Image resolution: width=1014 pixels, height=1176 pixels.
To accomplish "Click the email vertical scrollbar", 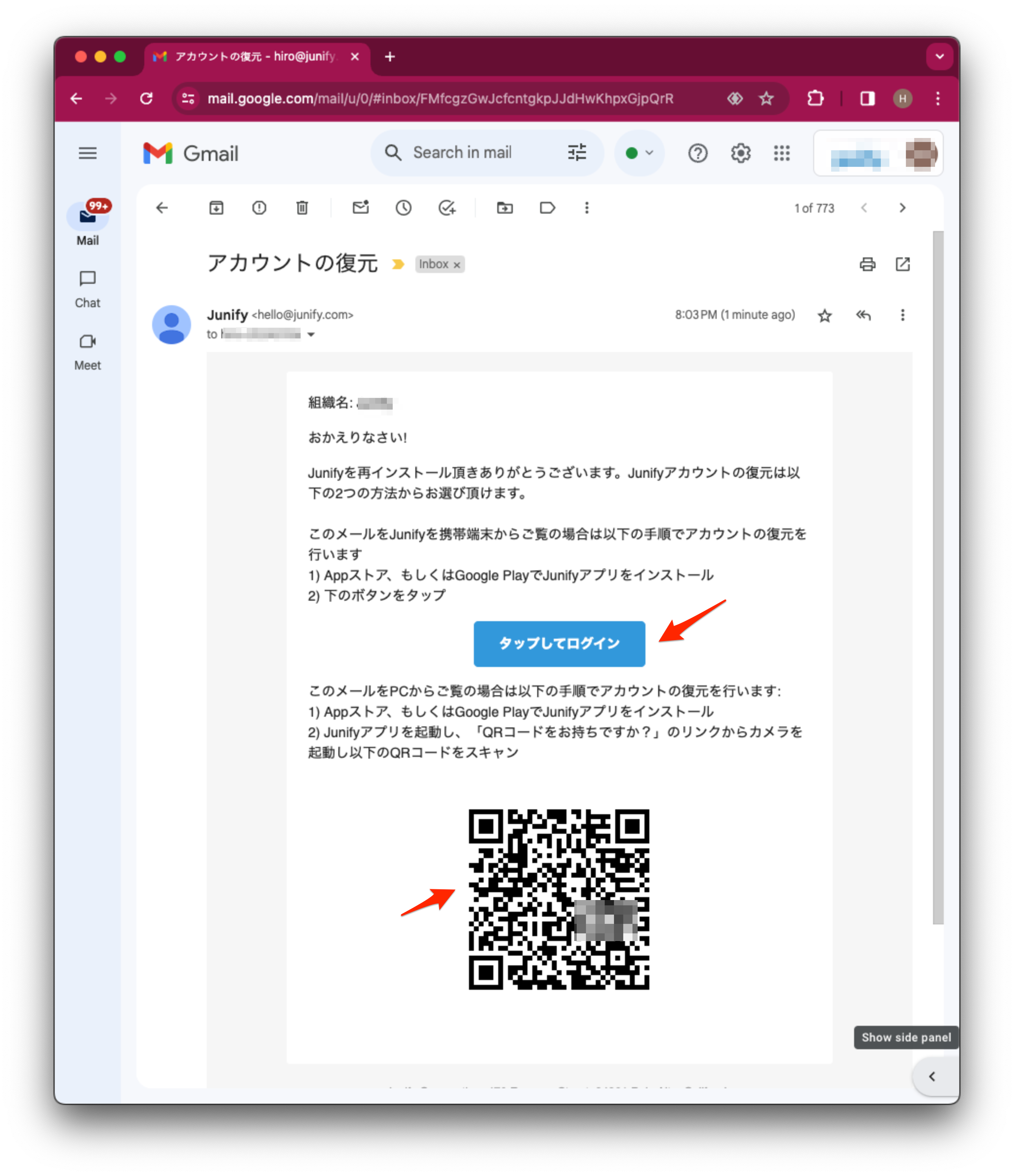I will [938, 578].
